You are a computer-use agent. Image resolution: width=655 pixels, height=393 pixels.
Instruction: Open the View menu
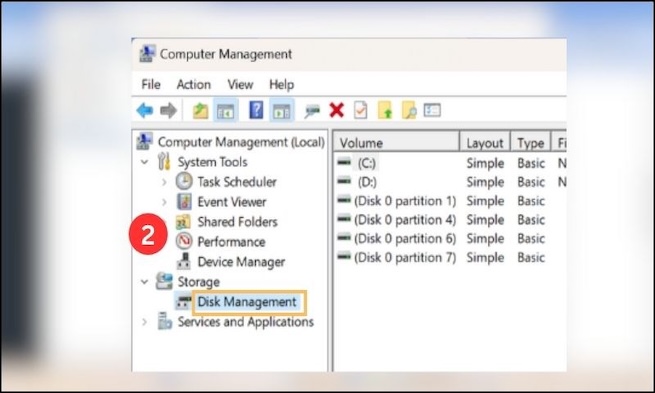point(240,84)
